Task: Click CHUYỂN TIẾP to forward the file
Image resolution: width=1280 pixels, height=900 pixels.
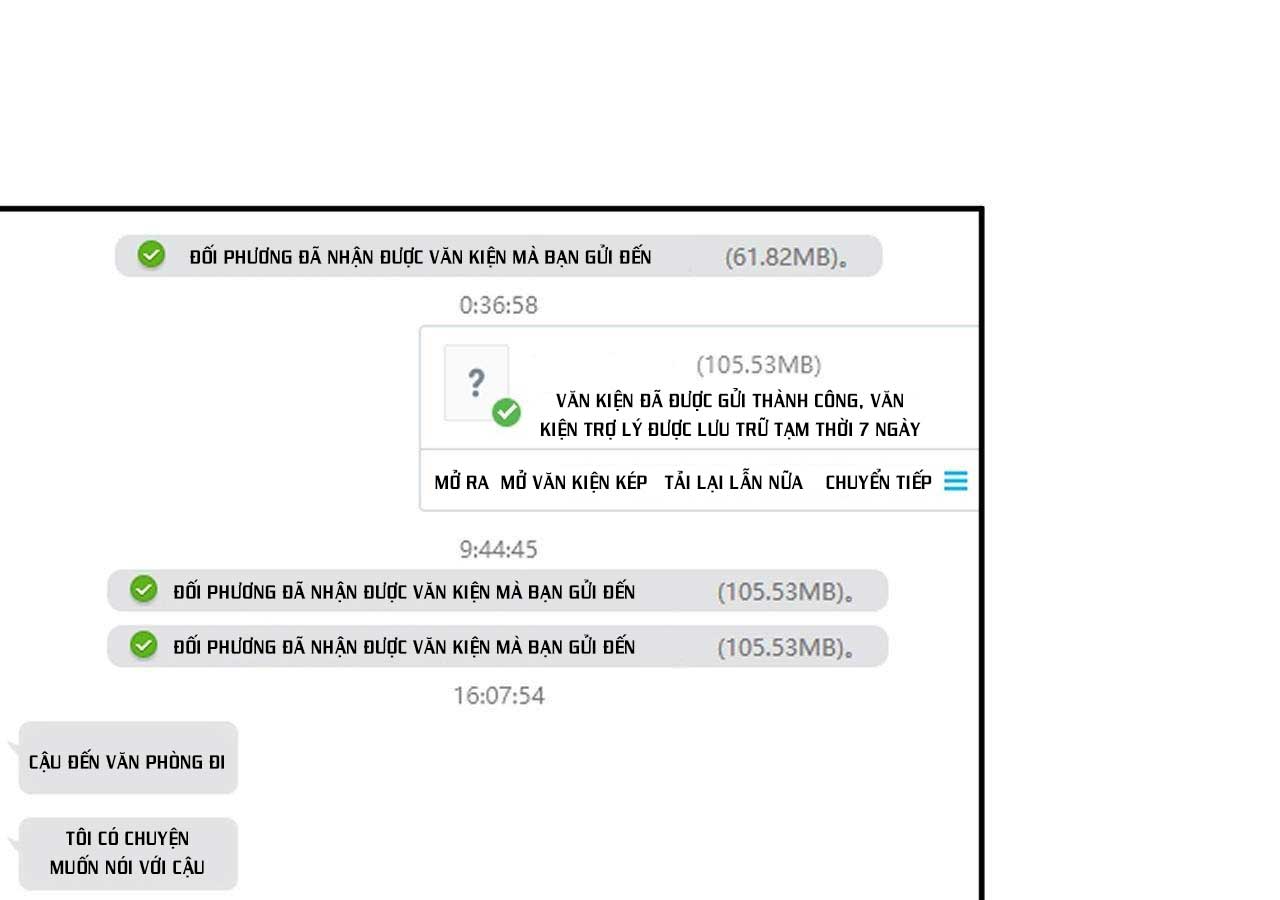Action: tap(878, 482)
